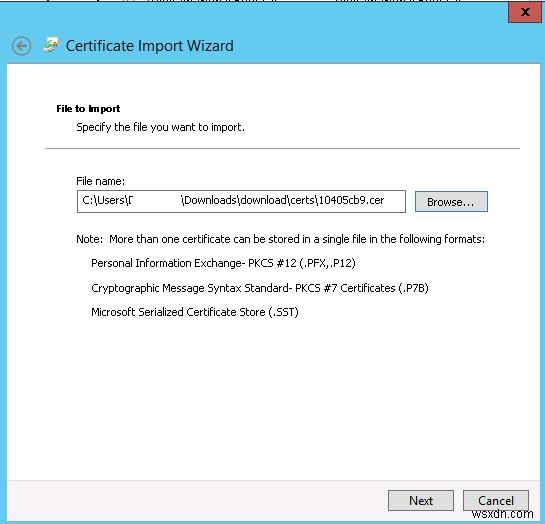
Task: Open the Browse... file picker
Action: (x=451, y=202)
